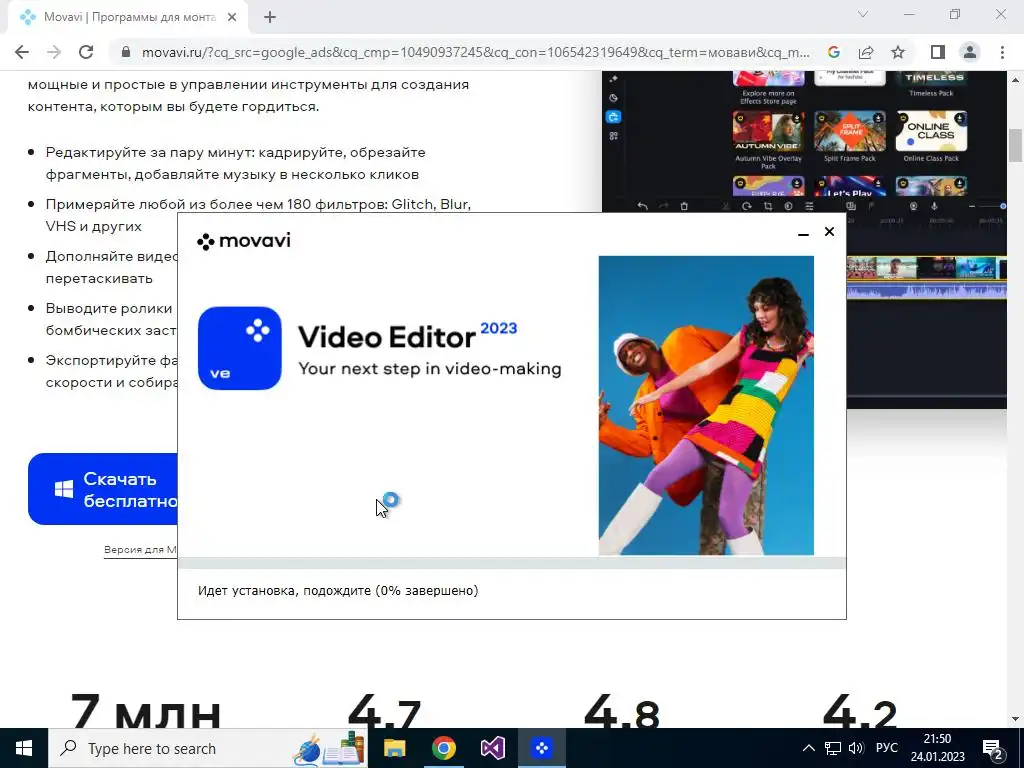
Task: Minimize the Movavi installer window
Action: [803, 232]
